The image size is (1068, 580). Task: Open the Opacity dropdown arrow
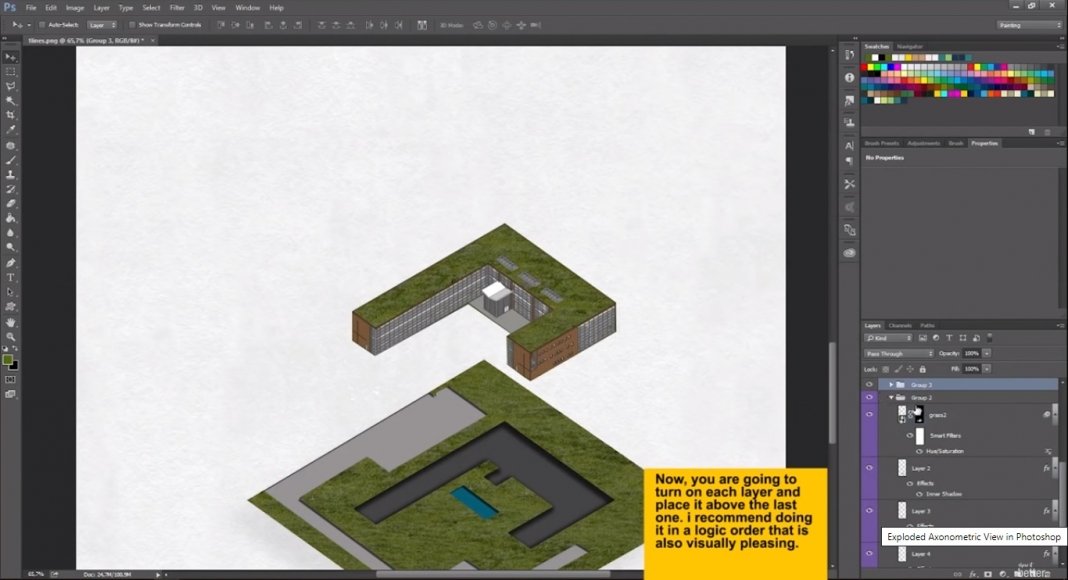coord(987,353)
